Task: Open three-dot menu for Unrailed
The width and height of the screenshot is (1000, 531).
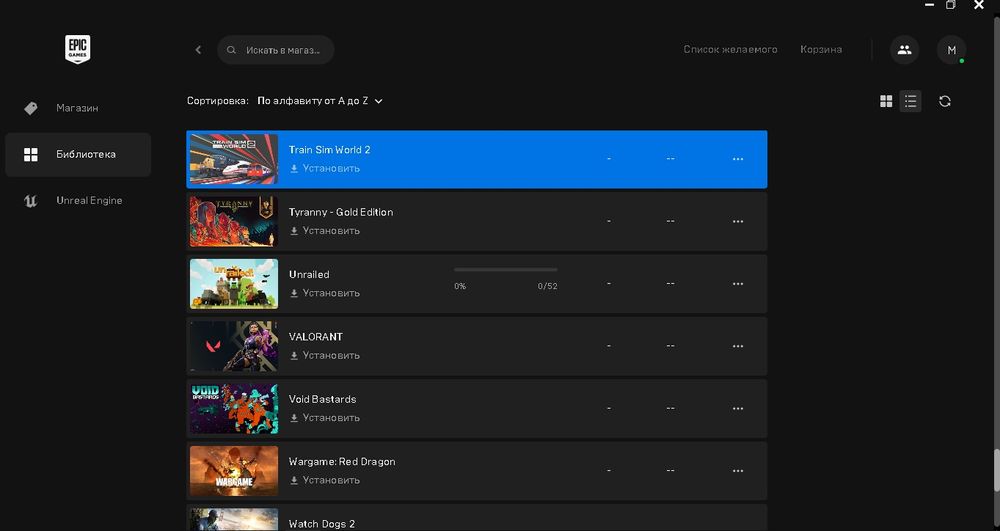Action: (738, 284)
